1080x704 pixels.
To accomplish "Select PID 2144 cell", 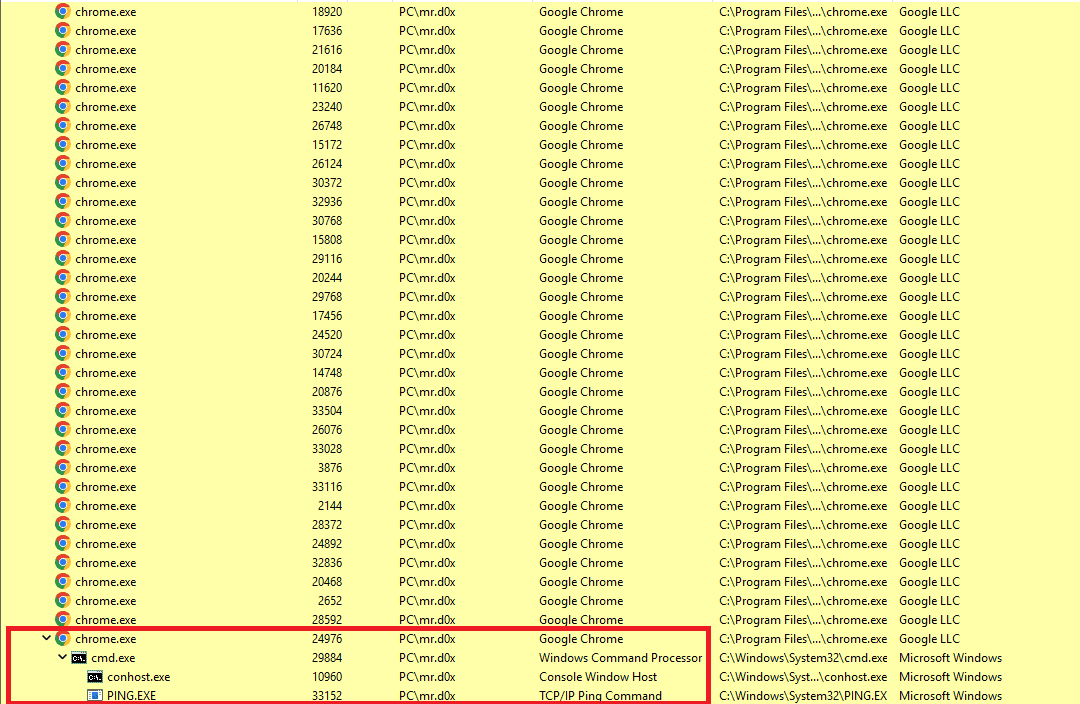I will pos(330,506).
